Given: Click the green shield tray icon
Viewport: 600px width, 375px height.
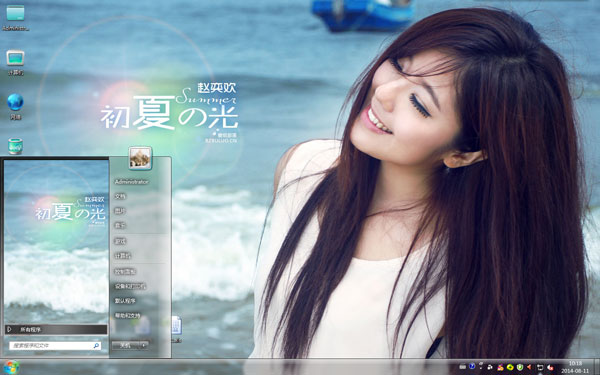Looking at the screenshot, I should click(x=520, y=367).
